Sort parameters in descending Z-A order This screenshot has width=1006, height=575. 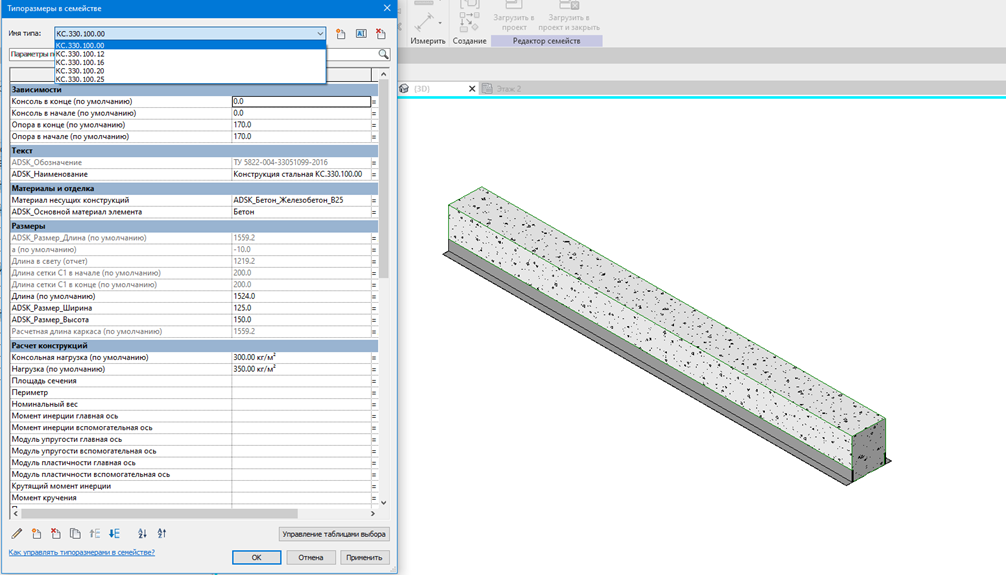point(162,533)
